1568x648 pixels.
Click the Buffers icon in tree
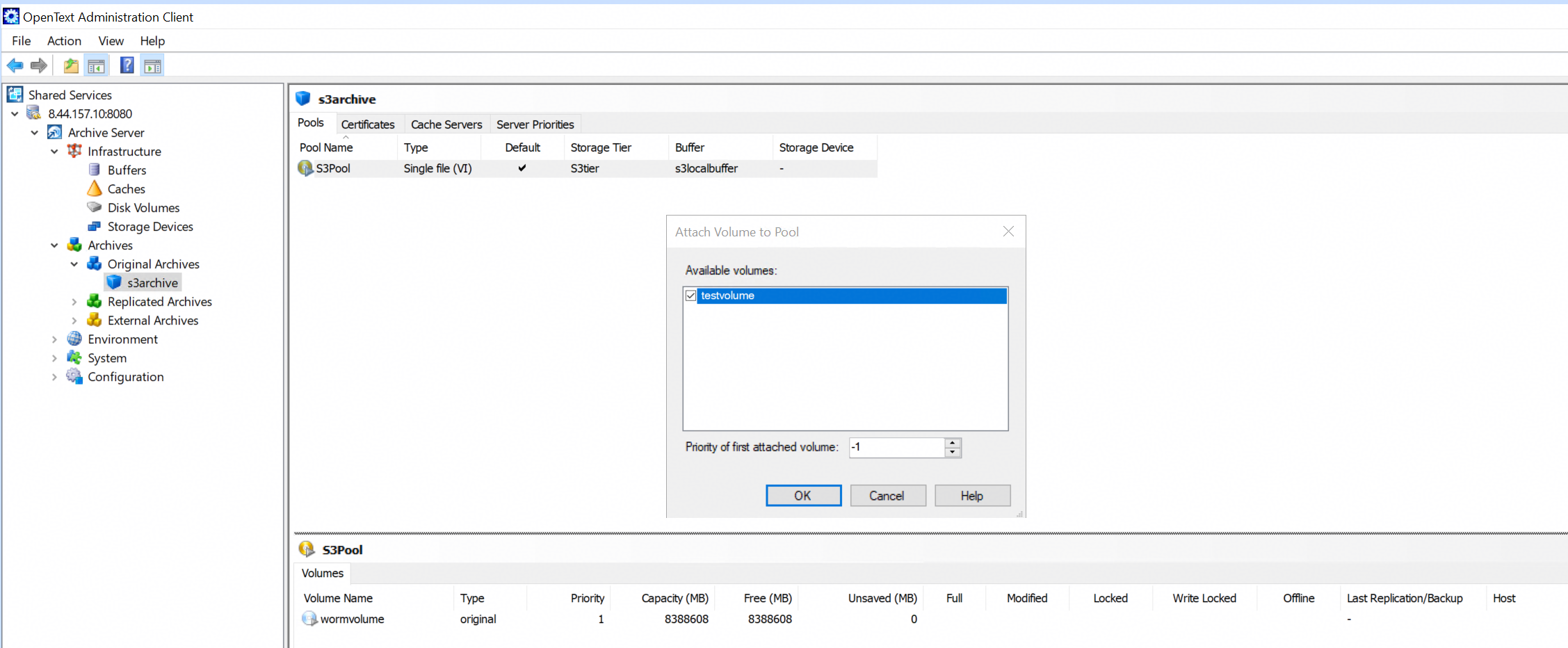point(95,170)
